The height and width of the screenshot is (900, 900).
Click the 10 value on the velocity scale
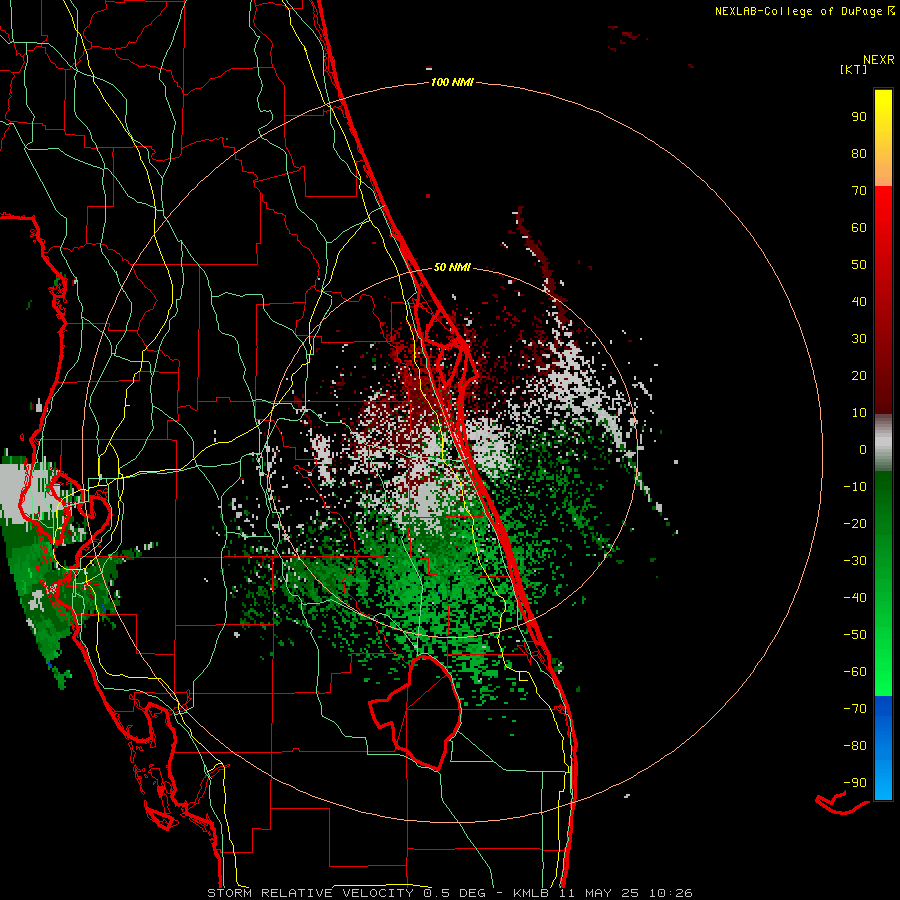(x=859, y=413)
